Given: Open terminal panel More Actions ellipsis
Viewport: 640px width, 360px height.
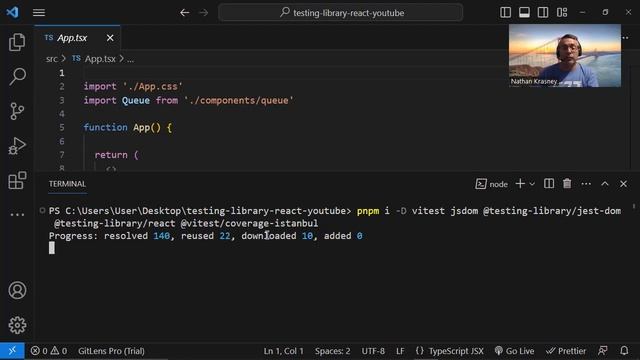Looking at the screenshot, I should pos(586,184).
